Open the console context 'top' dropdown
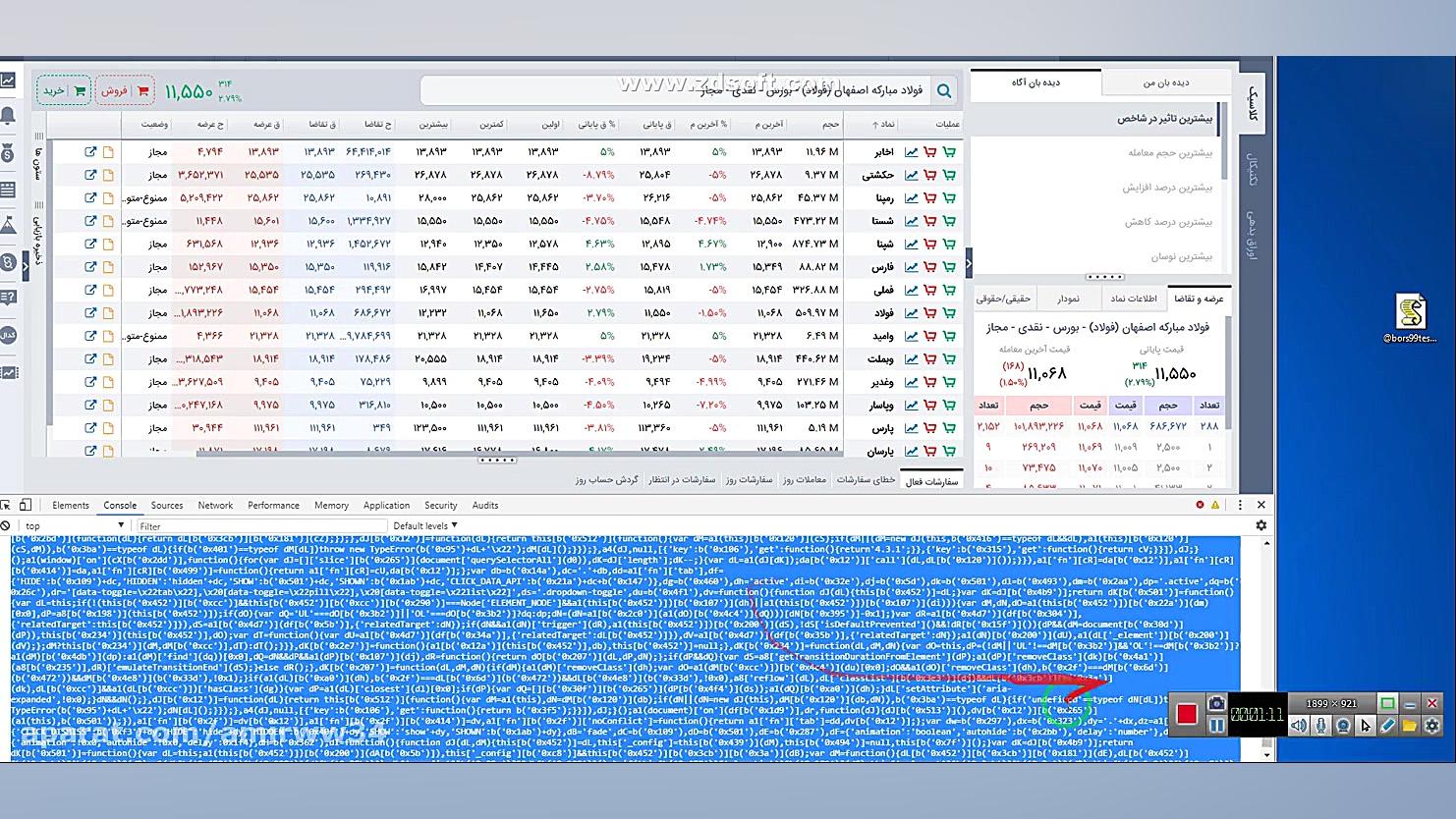 [75, 525]
